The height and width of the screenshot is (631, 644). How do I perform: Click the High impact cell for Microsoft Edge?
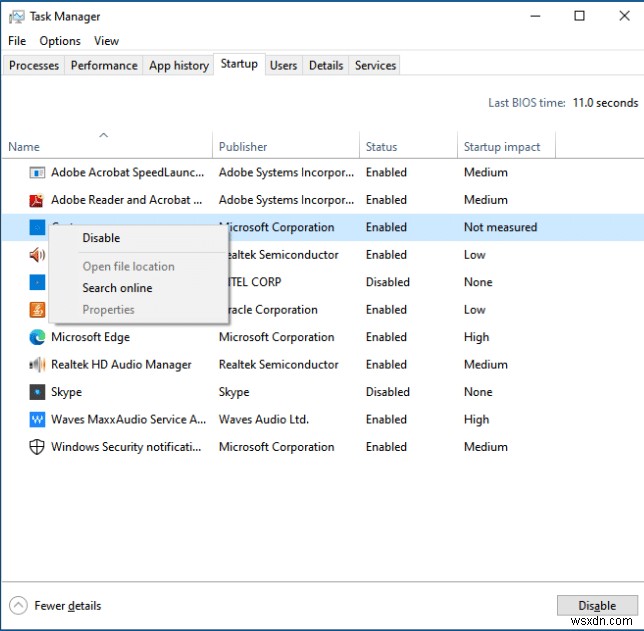click(x=476, y=337)
